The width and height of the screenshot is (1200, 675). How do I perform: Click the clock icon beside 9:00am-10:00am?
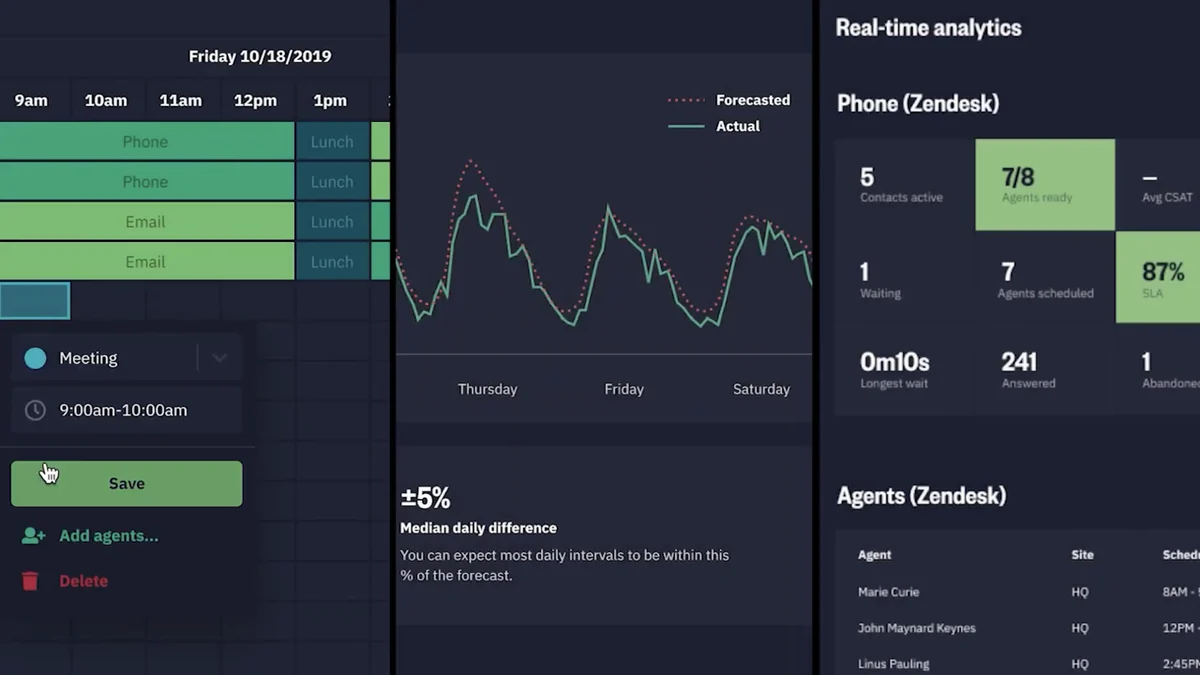point(35,410)
